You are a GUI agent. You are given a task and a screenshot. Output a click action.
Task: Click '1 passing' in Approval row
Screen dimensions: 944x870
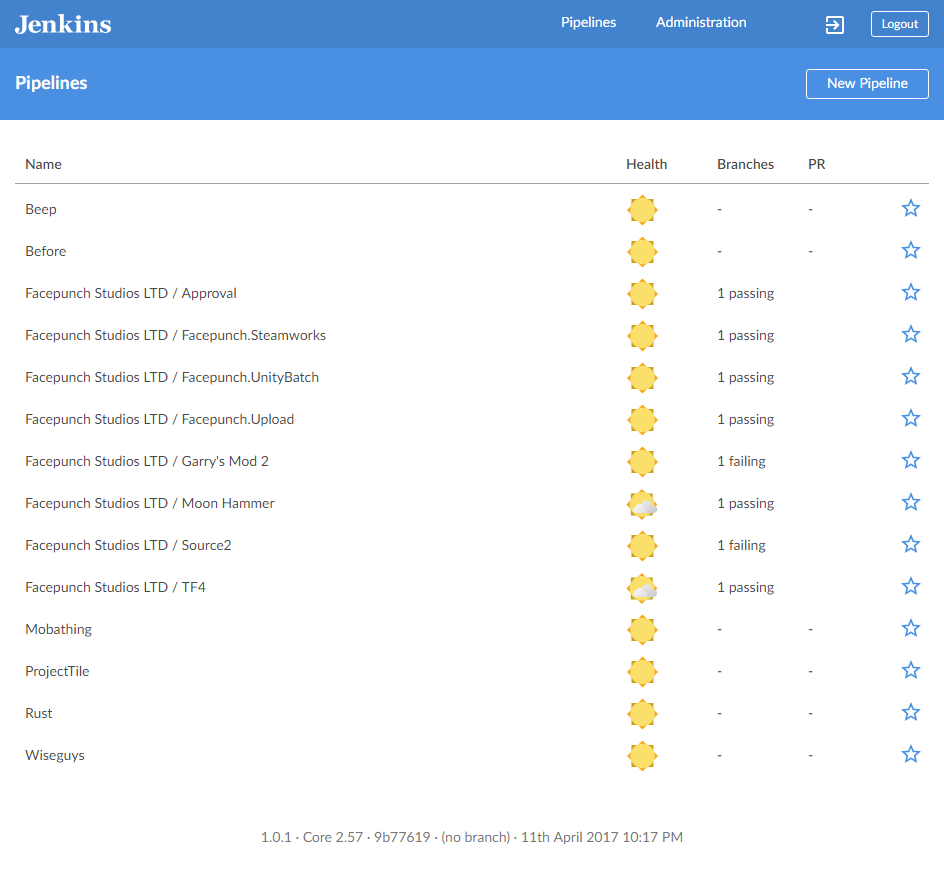(x=745, y=293)
